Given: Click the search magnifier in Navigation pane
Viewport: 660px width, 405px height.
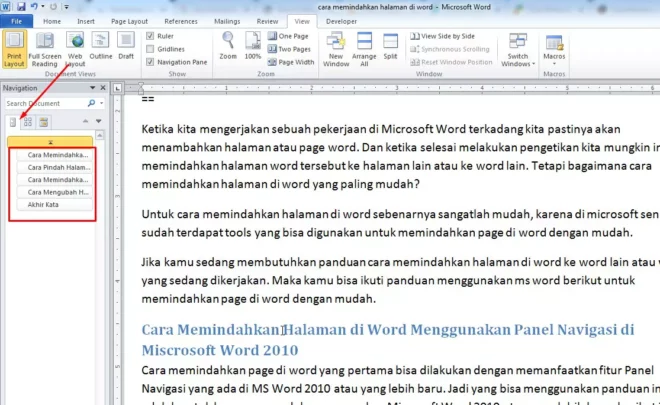Looking at the screenshot, I should pos(91,103).
